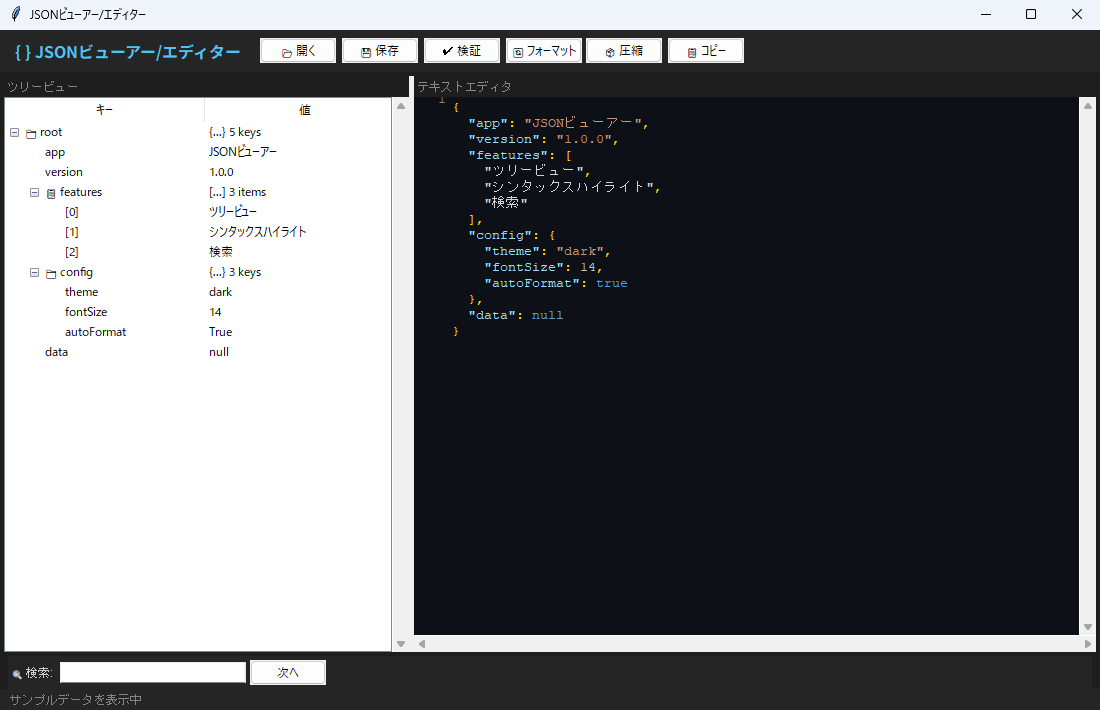Viewport: 1100px width, 710px height.
Task: Collapse the root tree node
Action: pyautogui.click(x=14, y=132)
